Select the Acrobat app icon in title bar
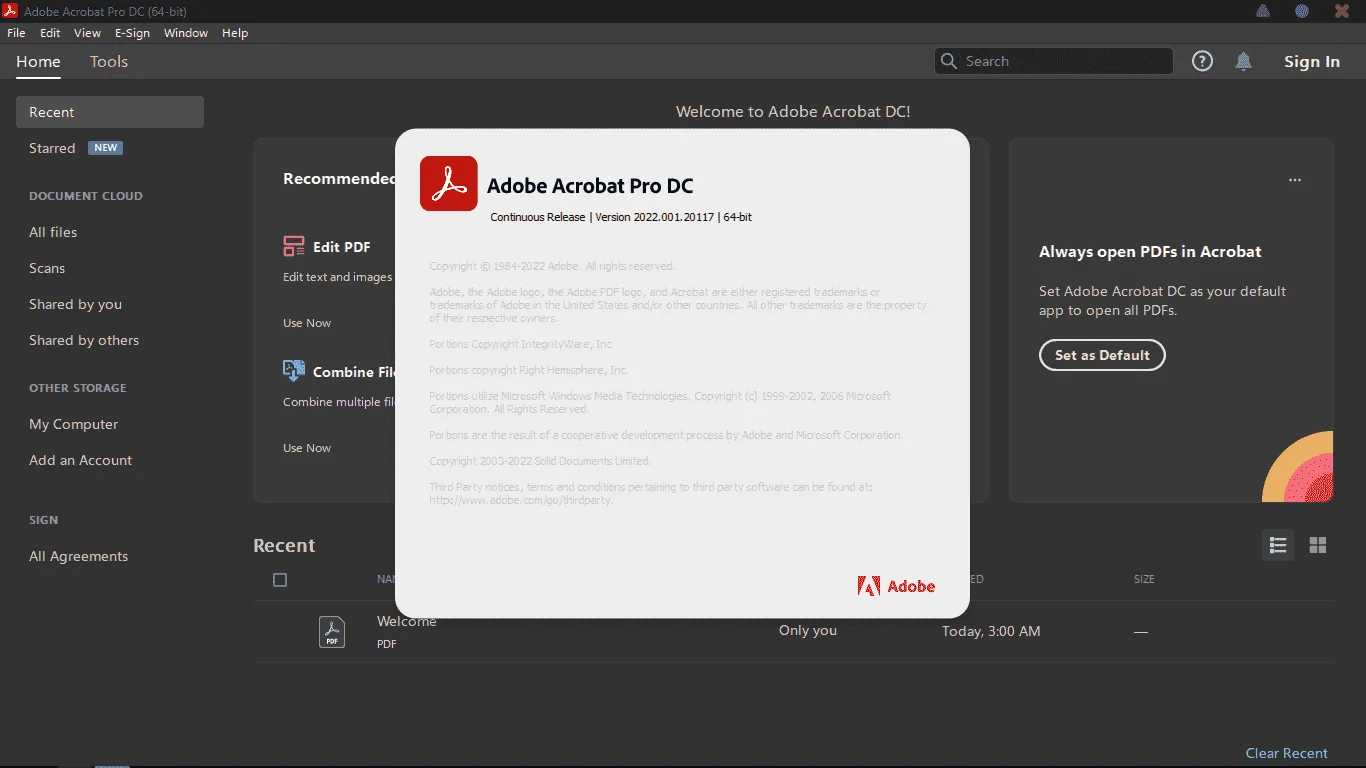This screenshot has width=1366, height=768. point(11,11)
